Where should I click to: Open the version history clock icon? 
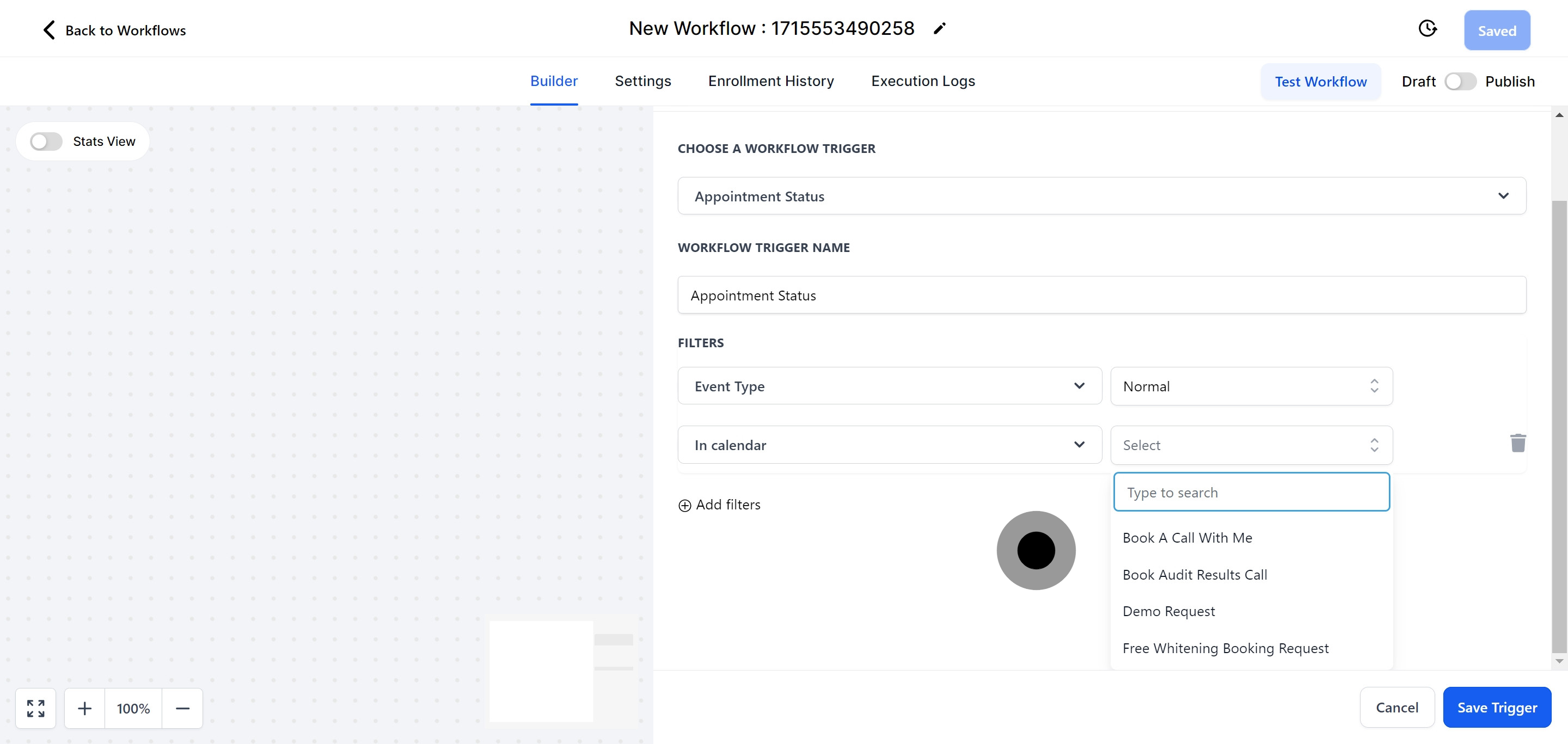click(x=1428, y=29)
